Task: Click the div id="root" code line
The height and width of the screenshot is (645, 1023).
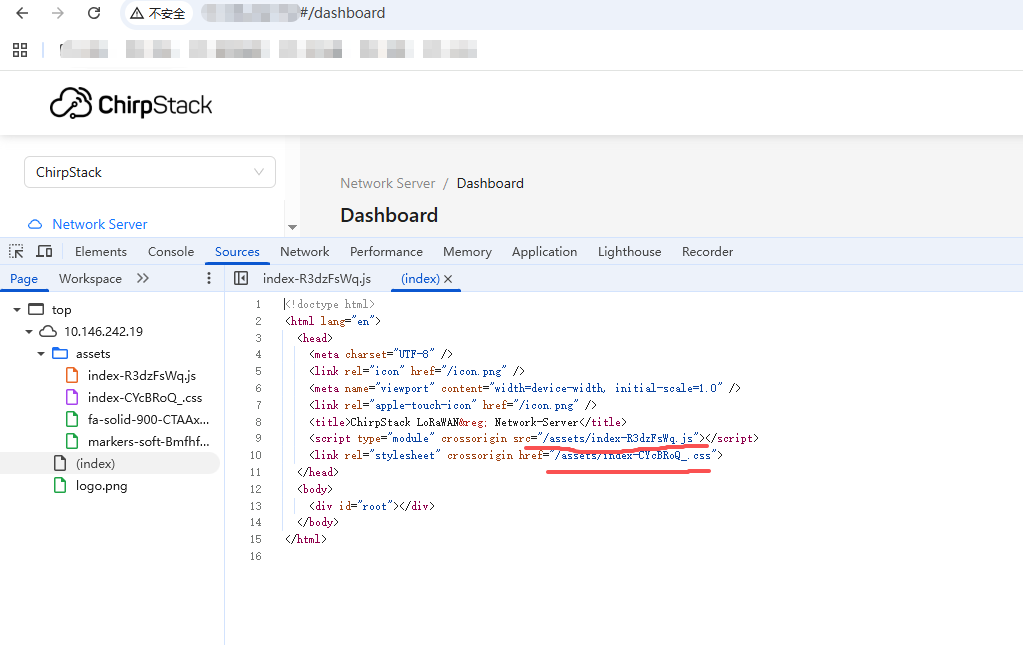Action: point(372,506)
